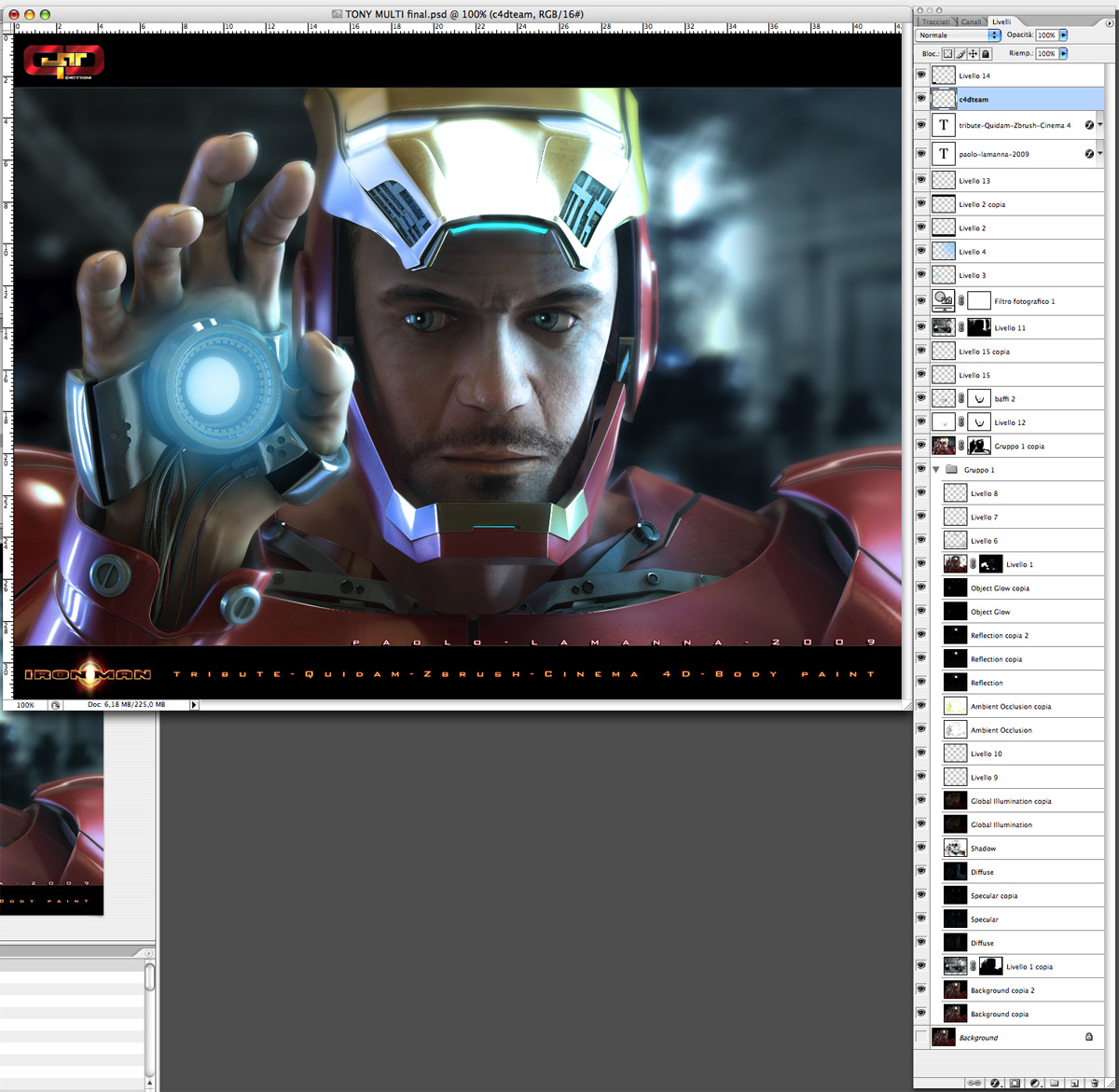Click the mask link chain on Livello 1 copia

pos(973,966)
